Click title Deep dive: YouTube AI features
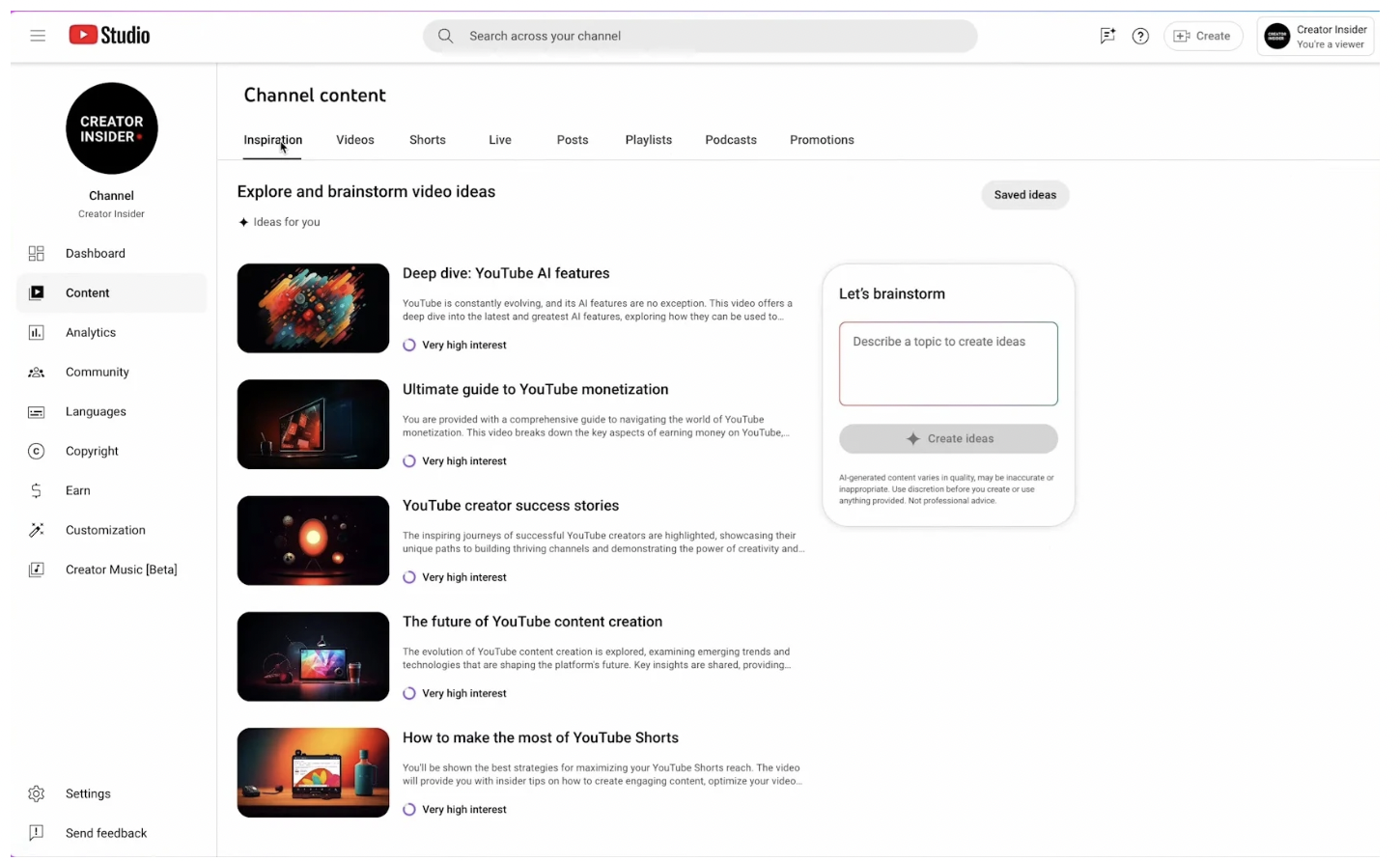Image resolution: width=1400 pixels, height=861 pixels. tap(506, 273)
